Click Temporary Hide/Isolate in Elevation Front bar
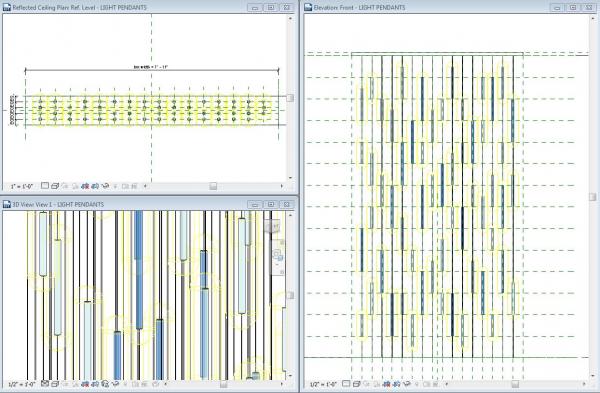The image size is (600, 393). click(x=407, y=384)
